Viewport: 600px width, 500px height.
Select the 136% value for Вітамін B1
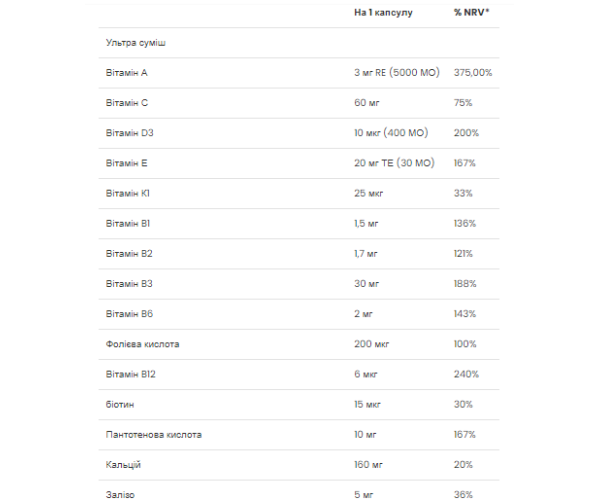click(464, 224)
